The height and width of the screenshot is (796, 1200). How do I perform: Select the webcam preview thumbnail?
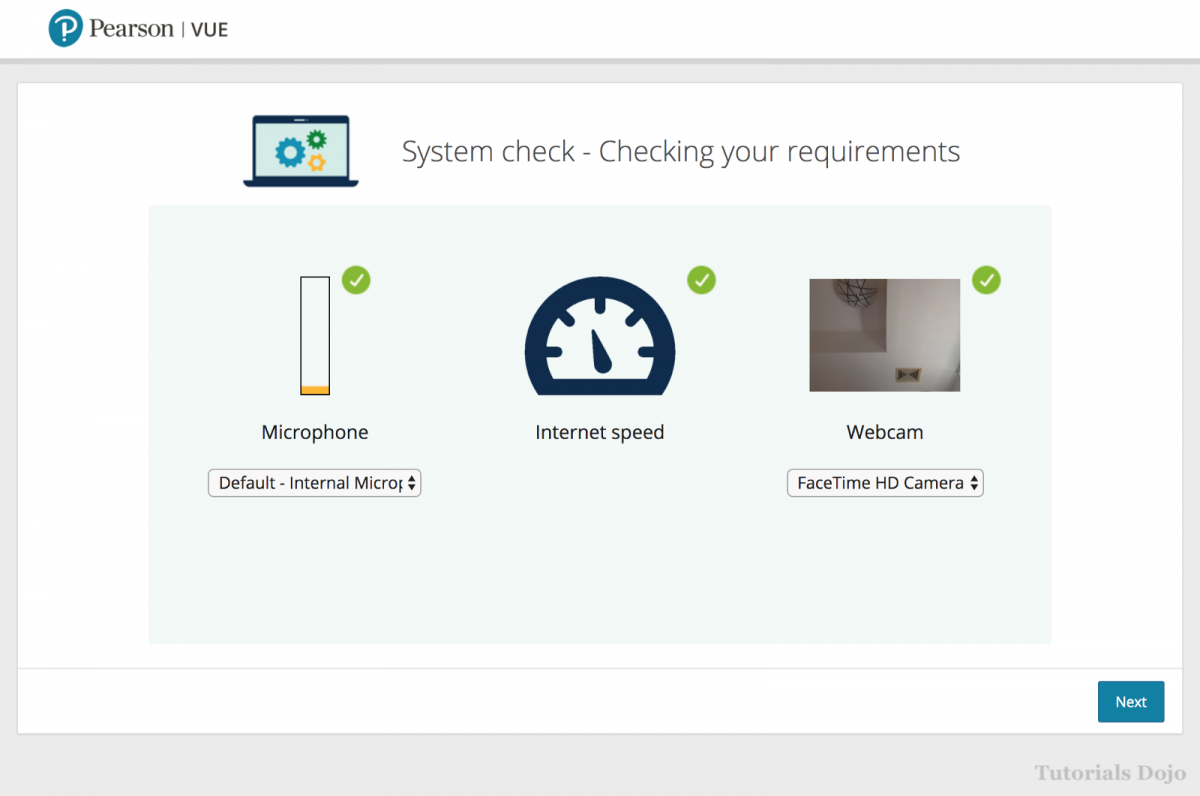pos(884,335)
